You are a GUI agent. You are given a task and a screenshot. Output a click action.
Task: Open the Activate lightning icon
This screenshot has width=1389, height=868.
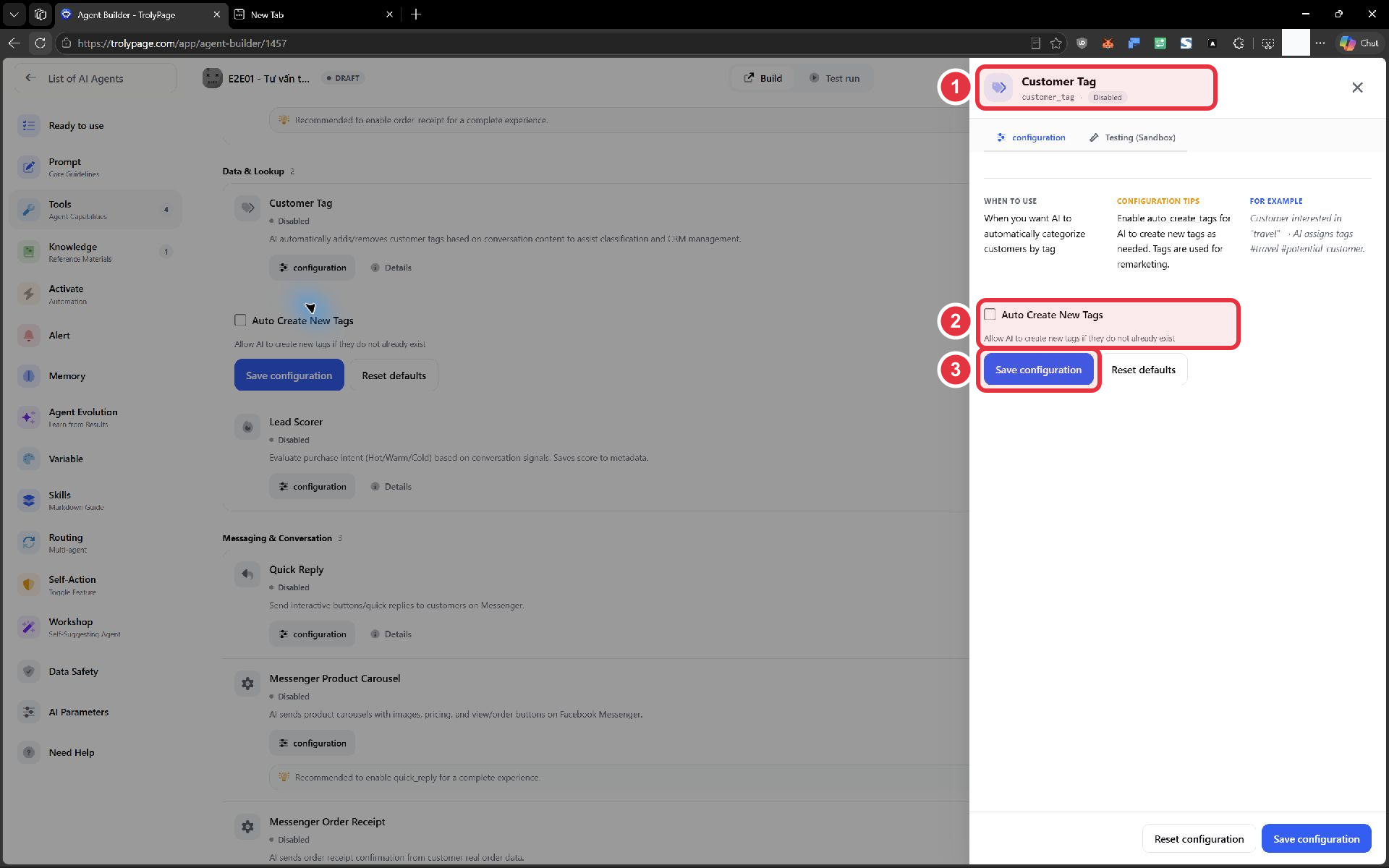pos(28,294)
